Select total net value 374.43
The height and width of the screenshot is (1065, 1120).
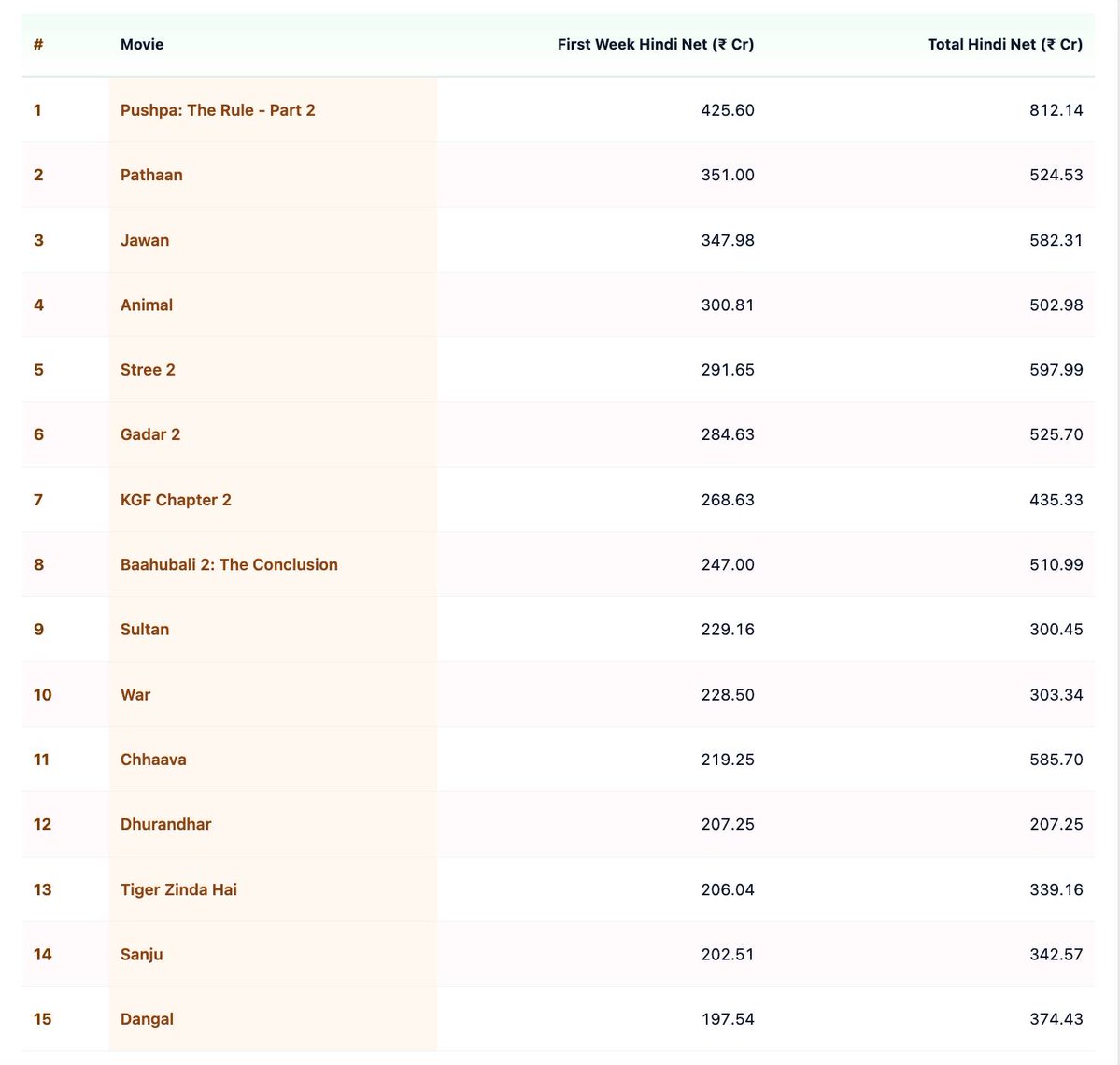point(1056,1019)
